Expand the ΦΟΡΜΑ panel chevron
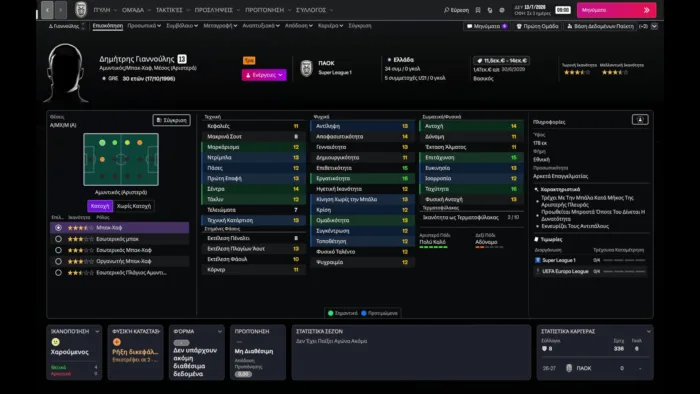This screenshot has height=394, width=700. coord(219,332)
